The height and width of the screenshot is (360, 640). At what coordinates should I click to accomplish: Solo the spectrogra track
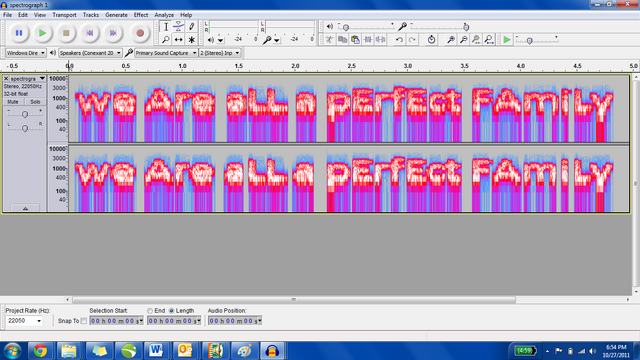tap(35, 102)
